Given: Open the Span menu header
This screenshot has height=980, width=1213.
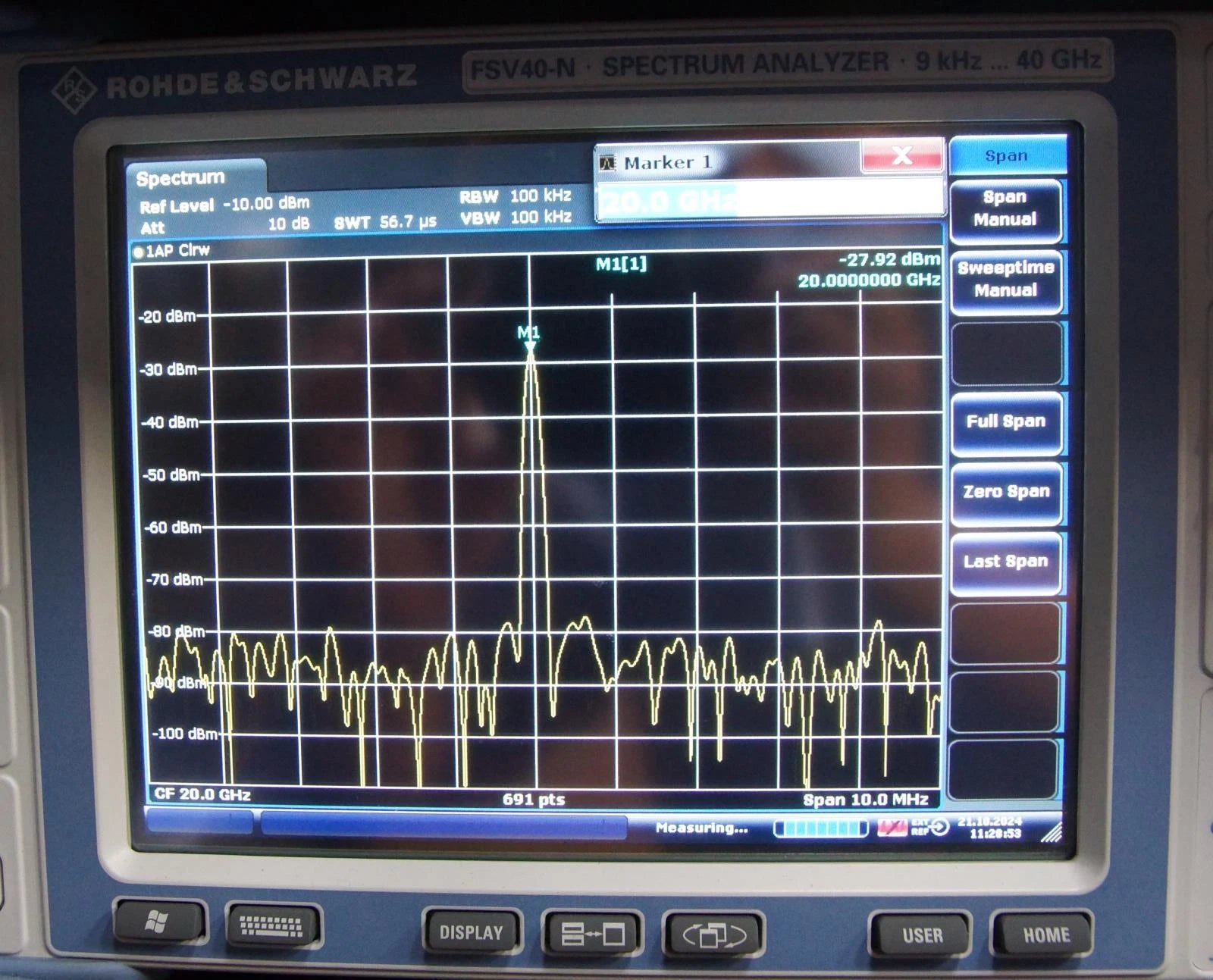Looking at the screenshot, I should click(1007, 155).
